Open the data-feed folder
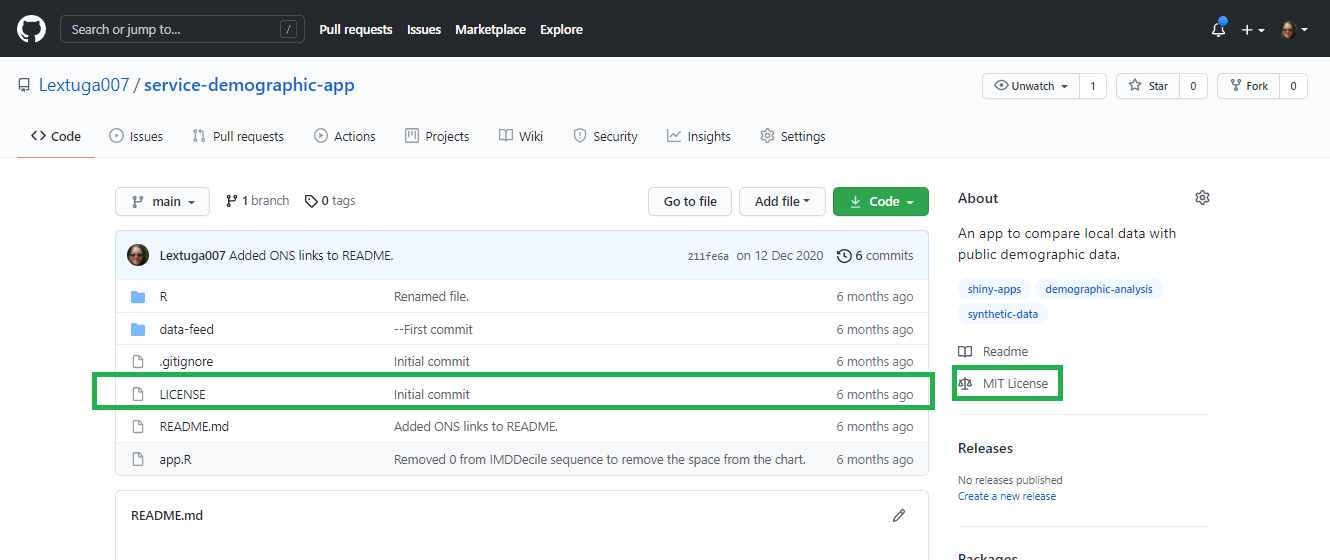This screenshot has width=1330, height=560. (x=187, y=329)
